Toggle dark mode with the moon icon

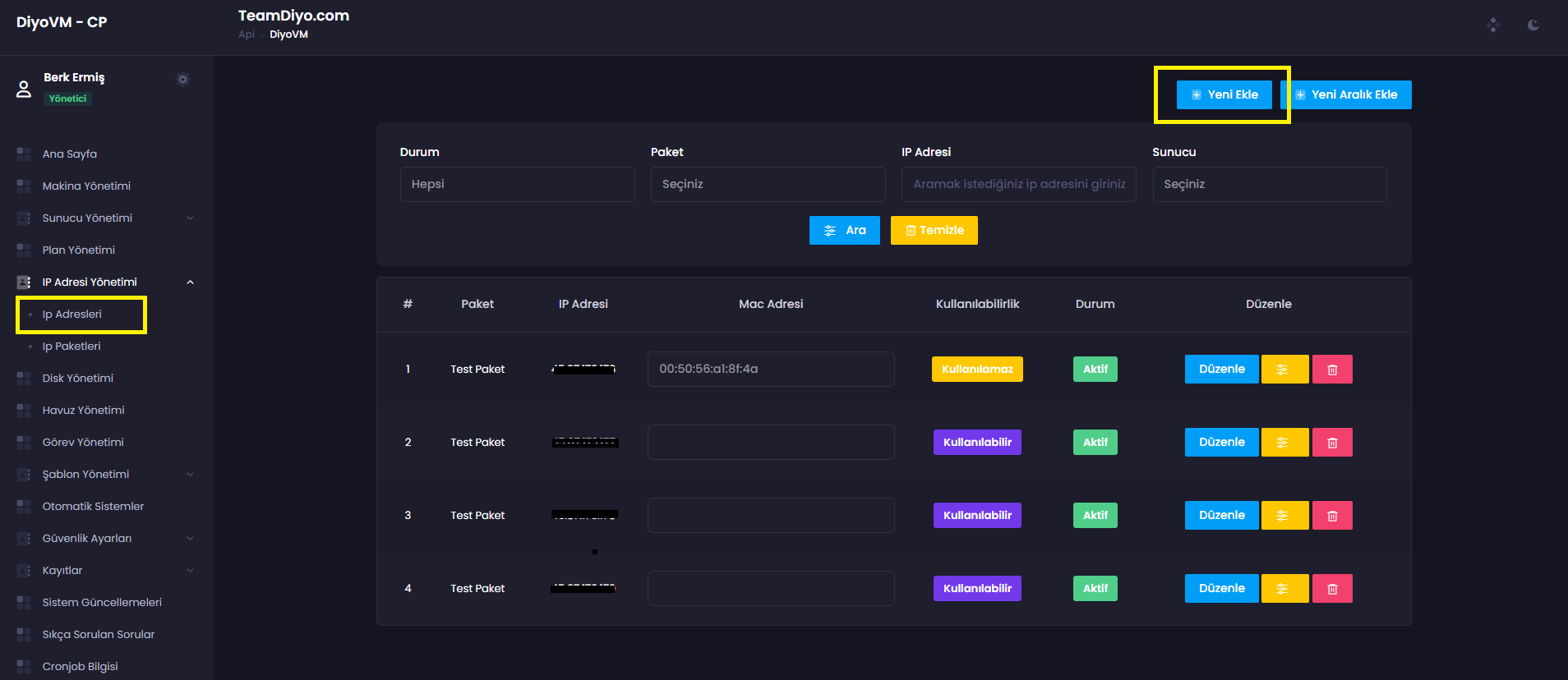tap(1533, 25)
